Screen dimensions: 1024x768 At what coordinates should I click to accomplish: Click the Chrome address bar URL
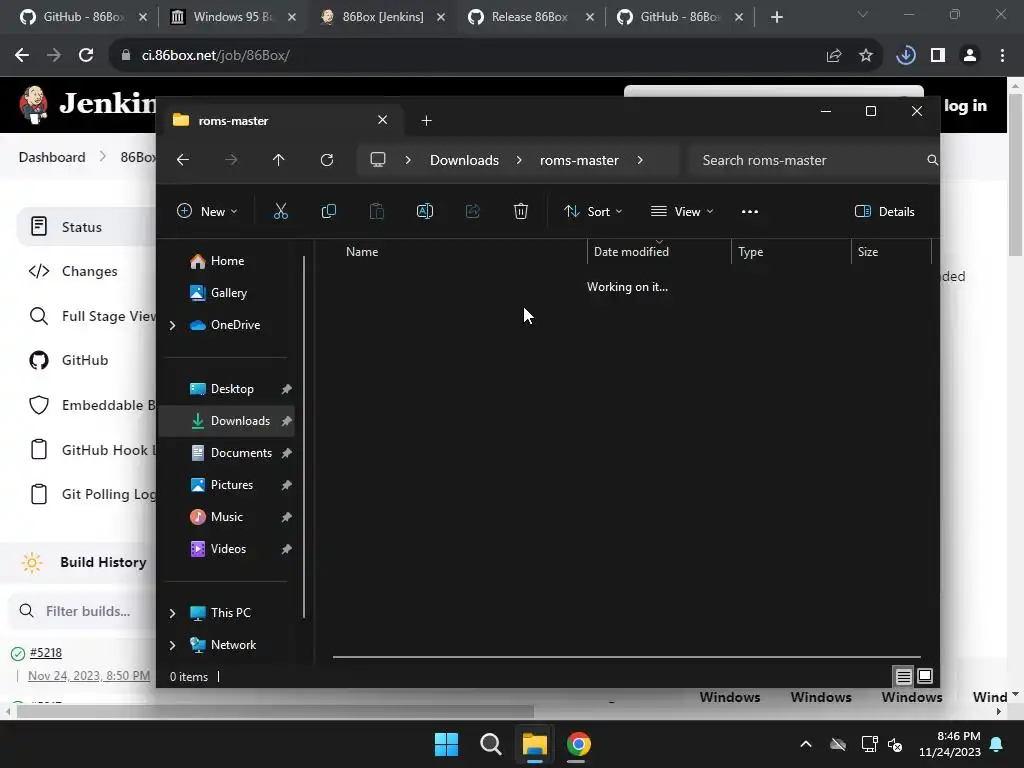click(x=216, y=56)
